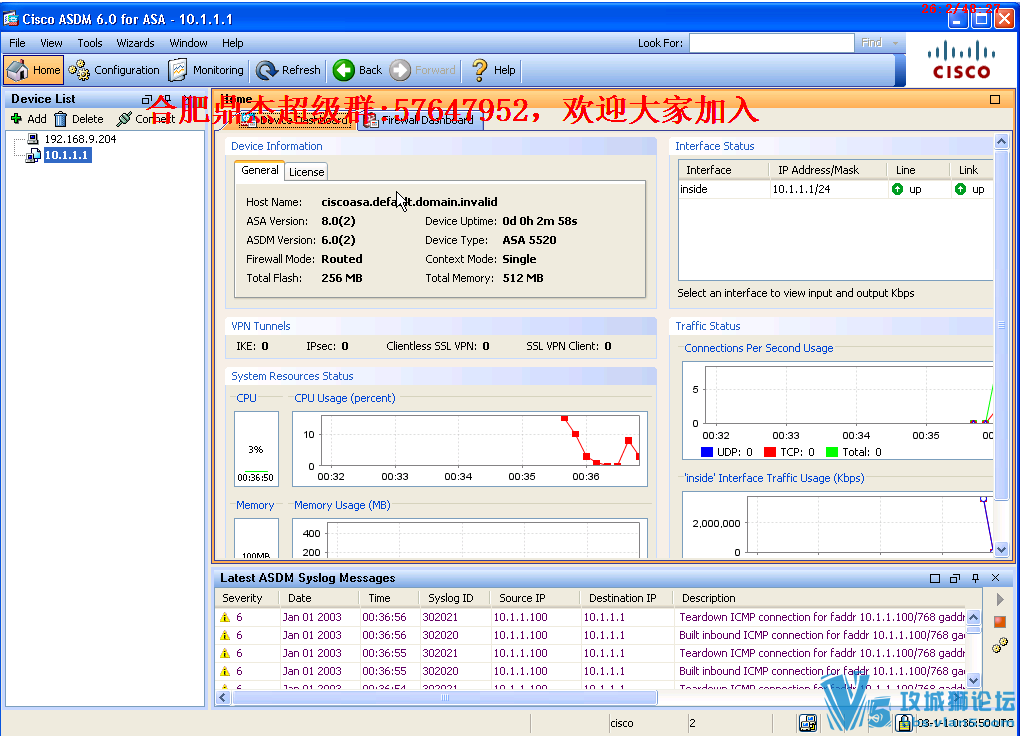
Task: Click the status bar device save icon
Action: [808, 723]
